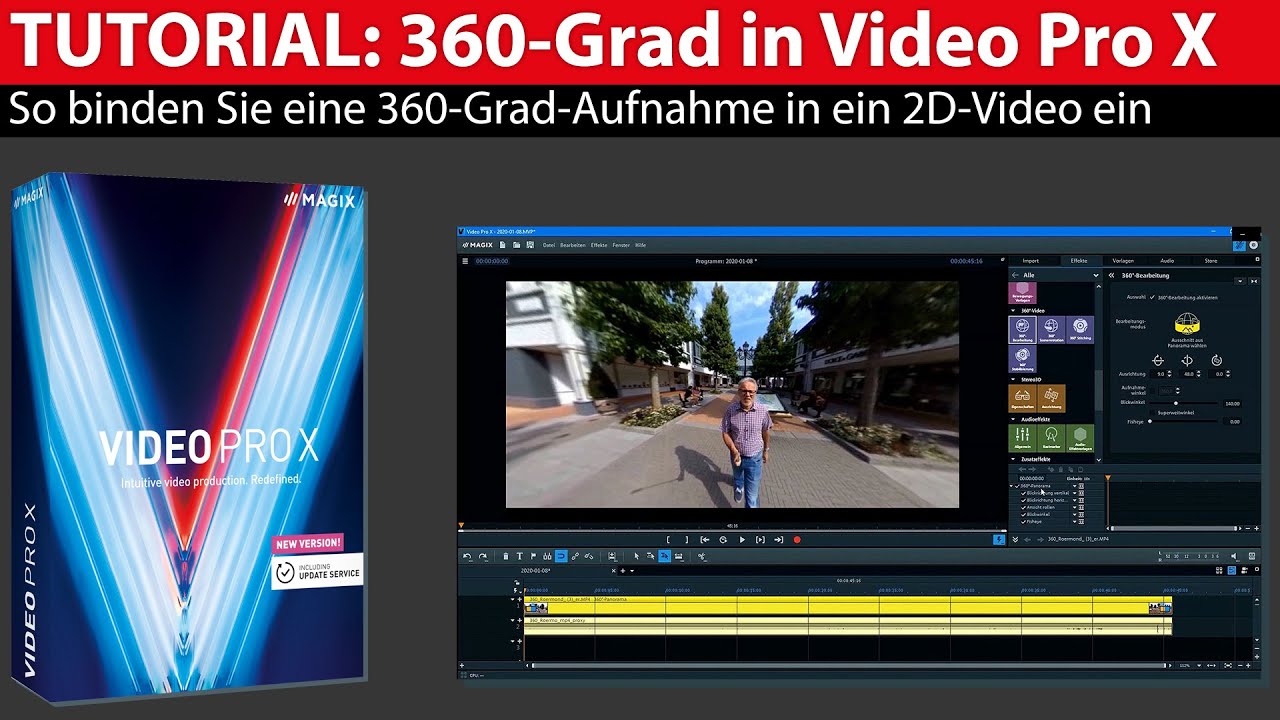The width and height of the screenshot is (1280, 720).
Task: Switch to the Store tab
Action: coord(1211,261)
